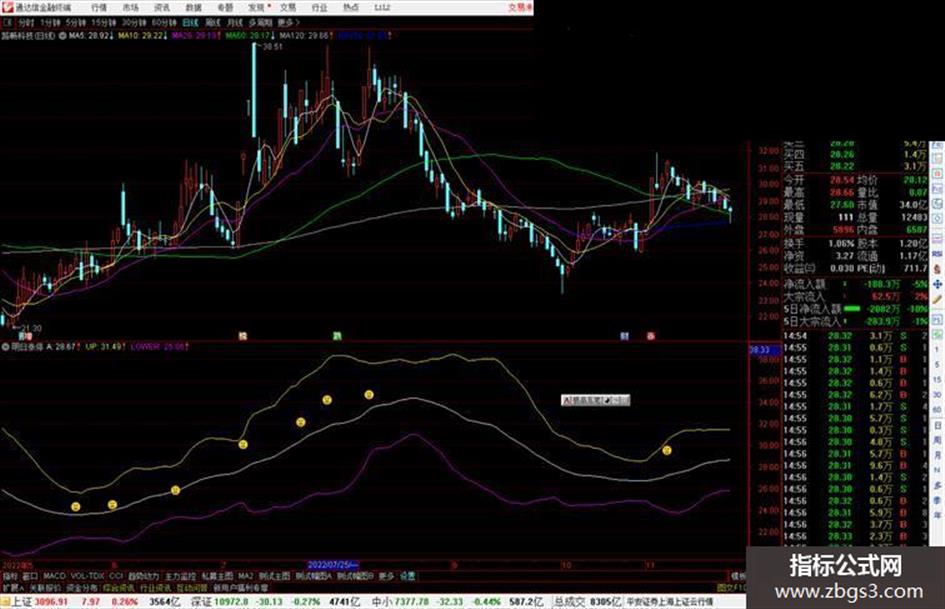Select the 测试辅图A indicator tab
The image size is (945, 609).
tap(313, 576)
